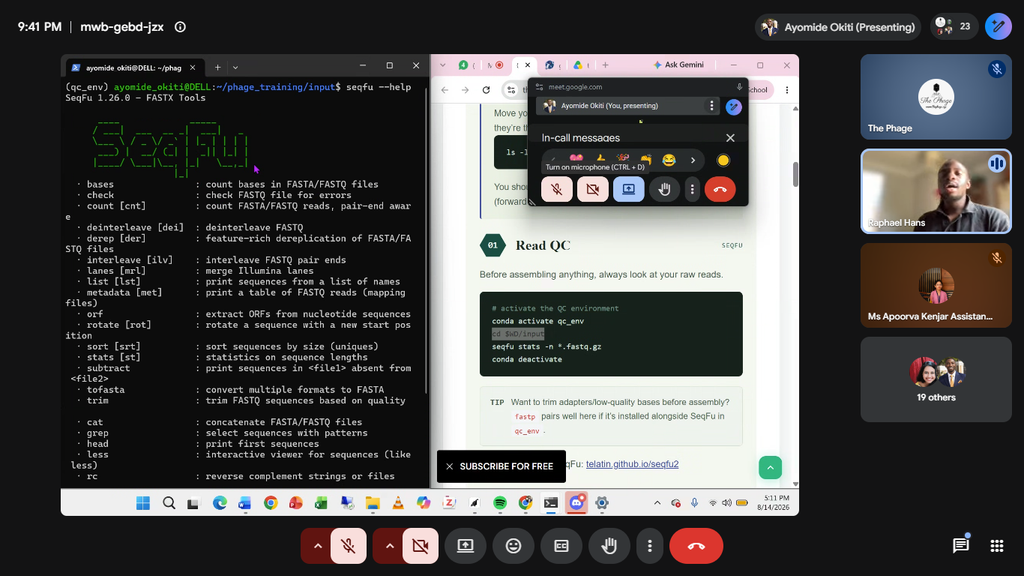The height and width of the screenshot is (576, 1024).
Task: Close the active Chrome tab
Action: pos(528,65)
